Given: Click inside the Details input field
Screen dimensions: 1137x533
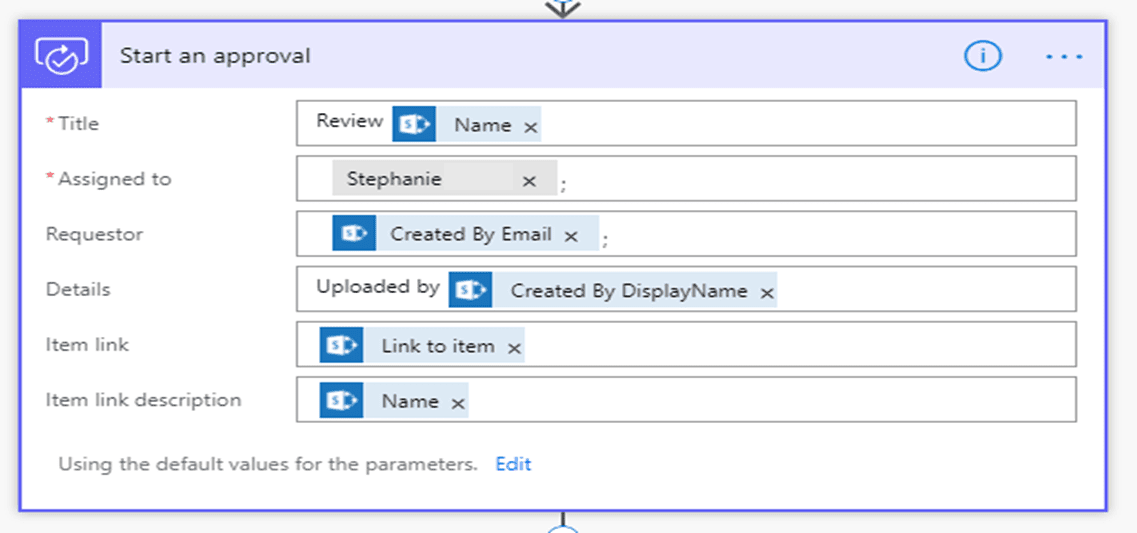Looking at the screenshot, I should point(686,289).
